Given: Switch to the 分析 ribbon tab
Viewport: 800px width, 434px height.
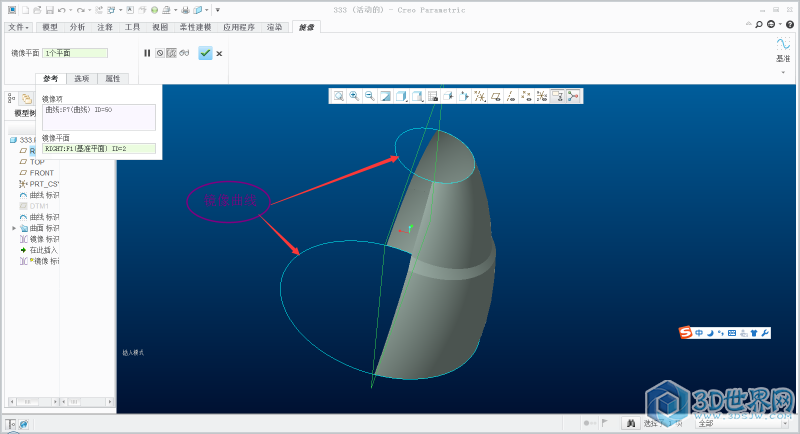Looking at the screenshot, I should pos(78,27).
